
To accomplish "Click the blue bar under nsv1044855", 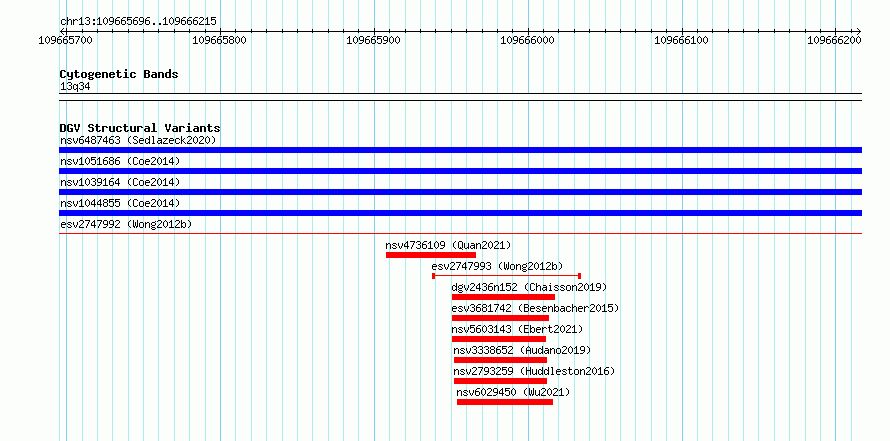I will pos(460,213).
